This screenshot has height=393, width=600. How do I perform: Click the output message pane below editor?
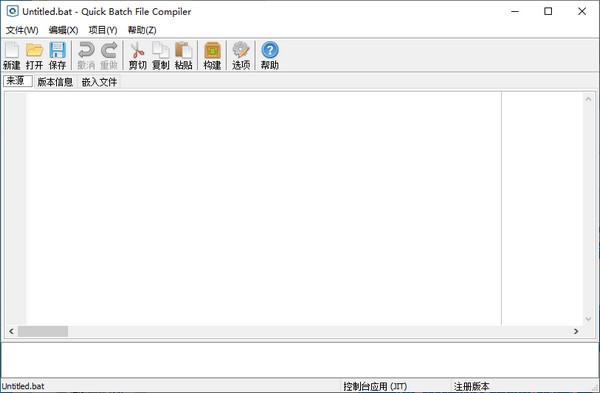pyautogui.click(x=300, y=360)
